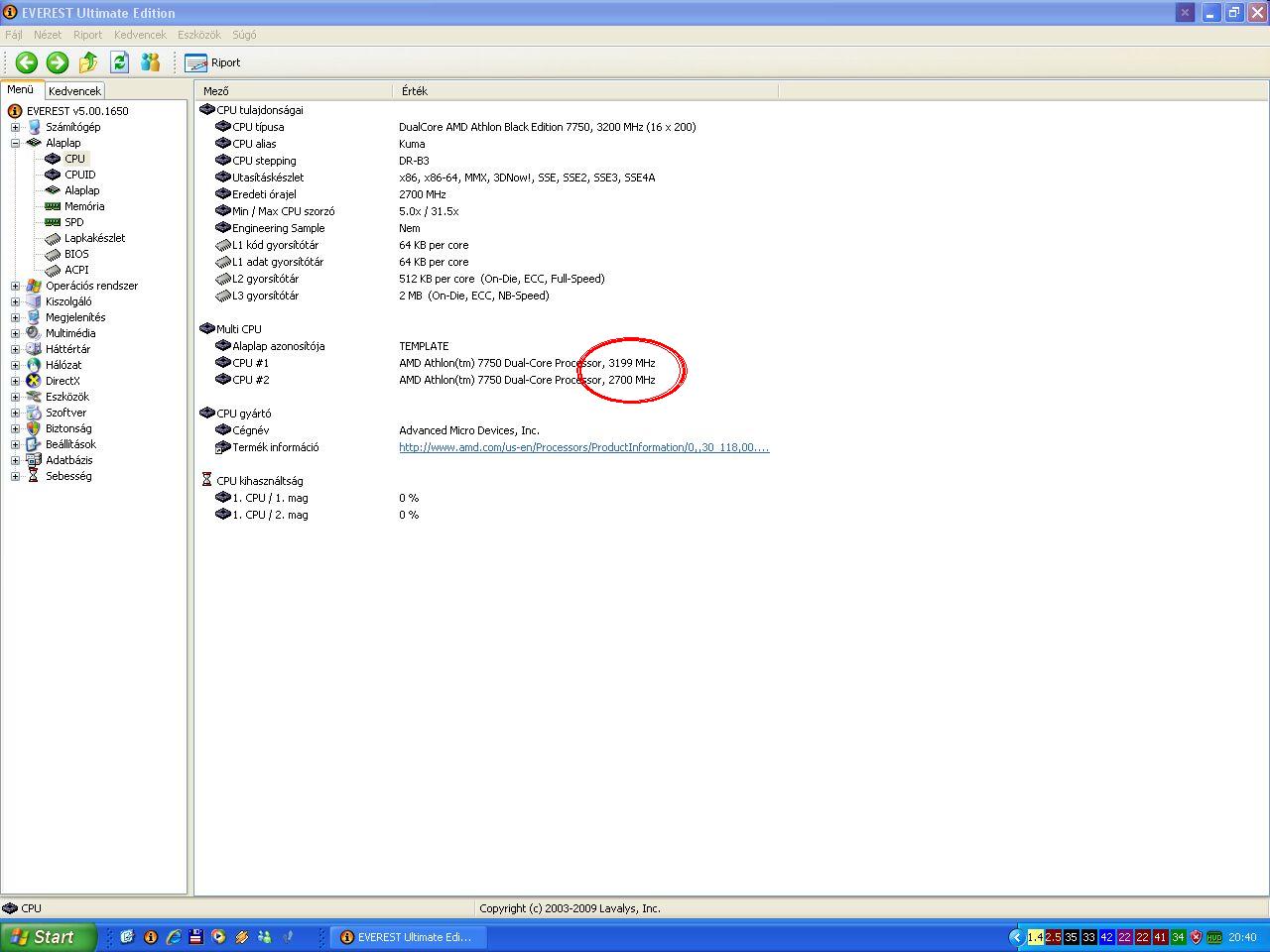Viewport: 1270px width, 952px height.
Task: Select the ACPI item in the tree
Action: tap(76, 270)
